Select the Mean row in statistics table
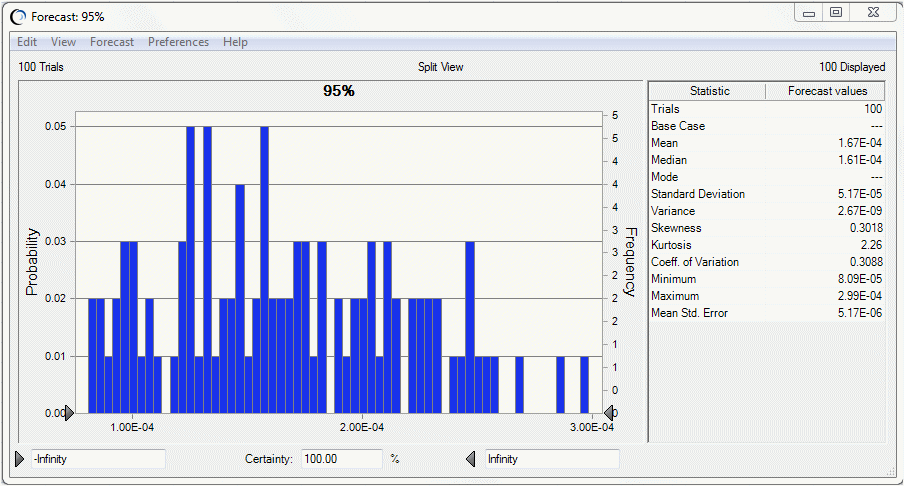904x486 pixels. [766, 143]
